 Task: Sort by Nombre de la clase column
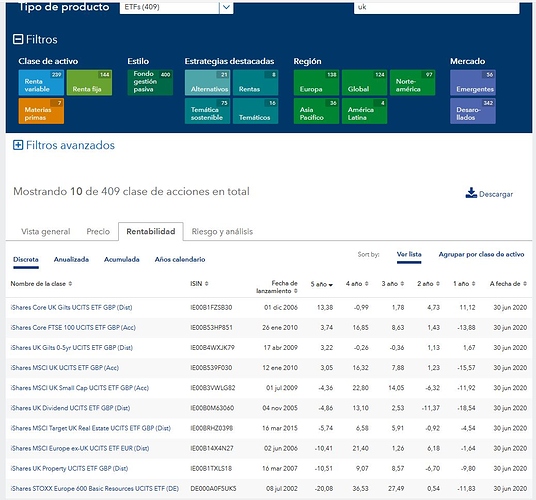click(41, 284)
